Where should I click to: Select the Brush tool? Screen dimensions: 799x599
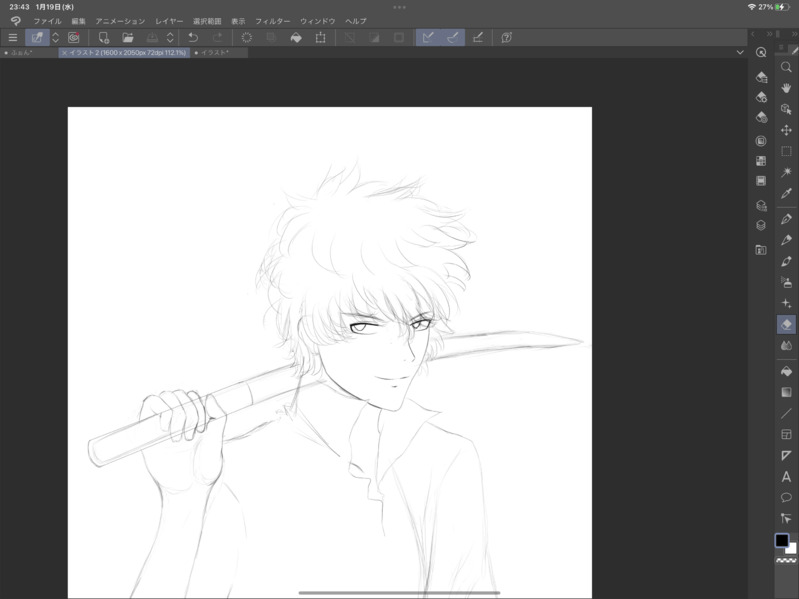786,261
